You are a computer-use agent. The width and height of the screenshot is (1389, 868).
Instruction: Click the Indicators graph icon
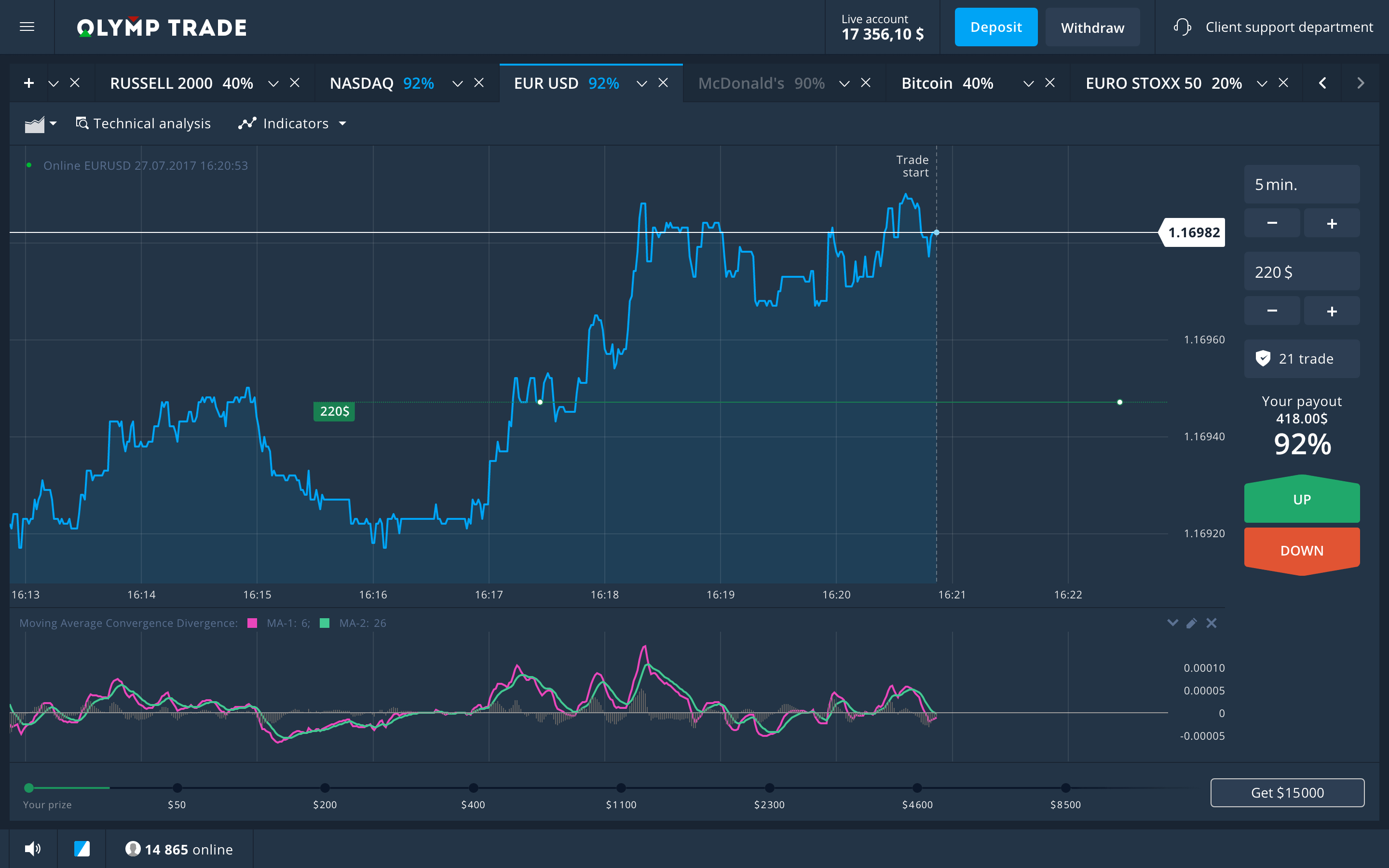[247, 123]
